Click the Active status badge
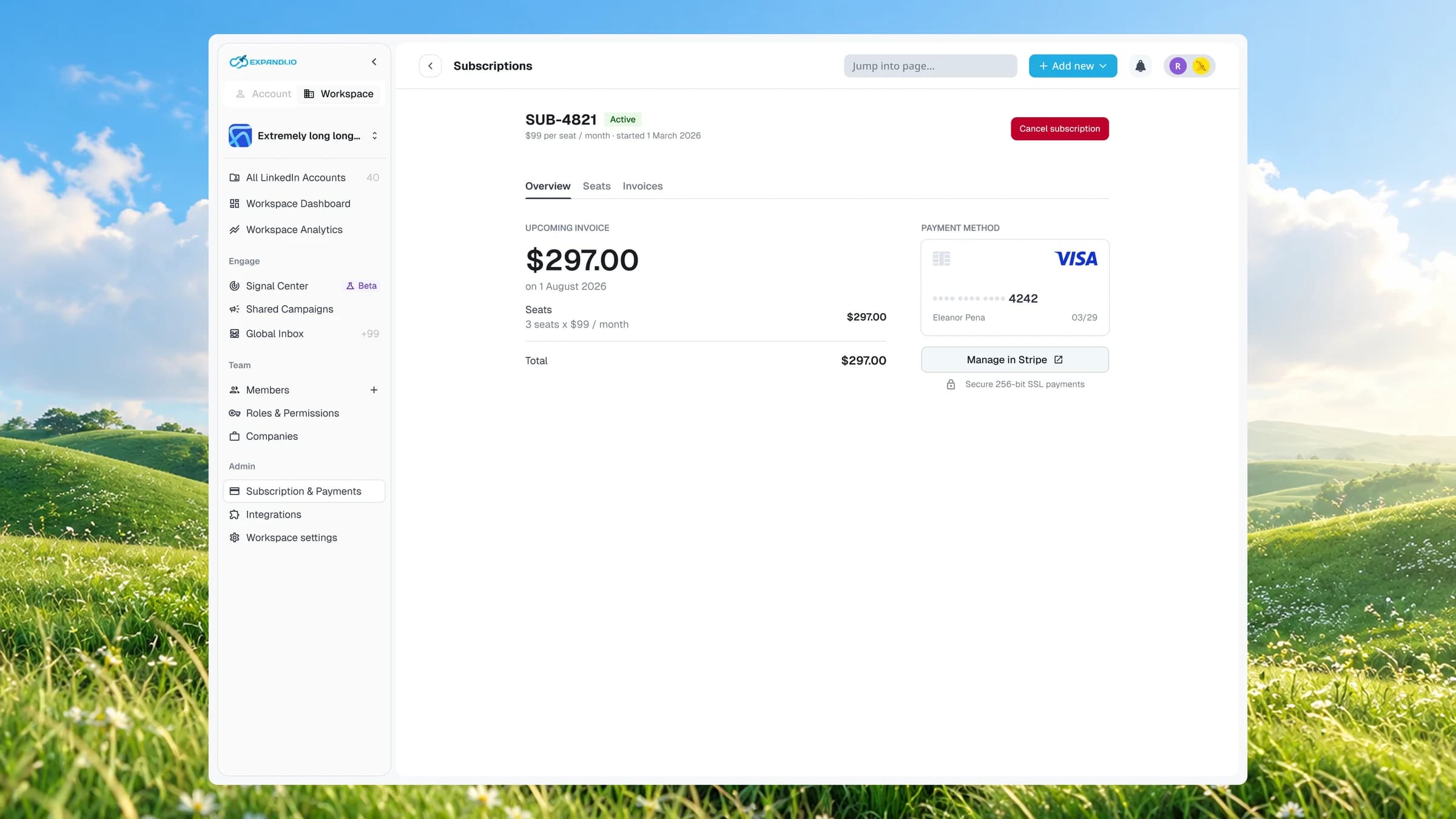The height and width of the screenshot is (819, 1456). pos(622,120)
